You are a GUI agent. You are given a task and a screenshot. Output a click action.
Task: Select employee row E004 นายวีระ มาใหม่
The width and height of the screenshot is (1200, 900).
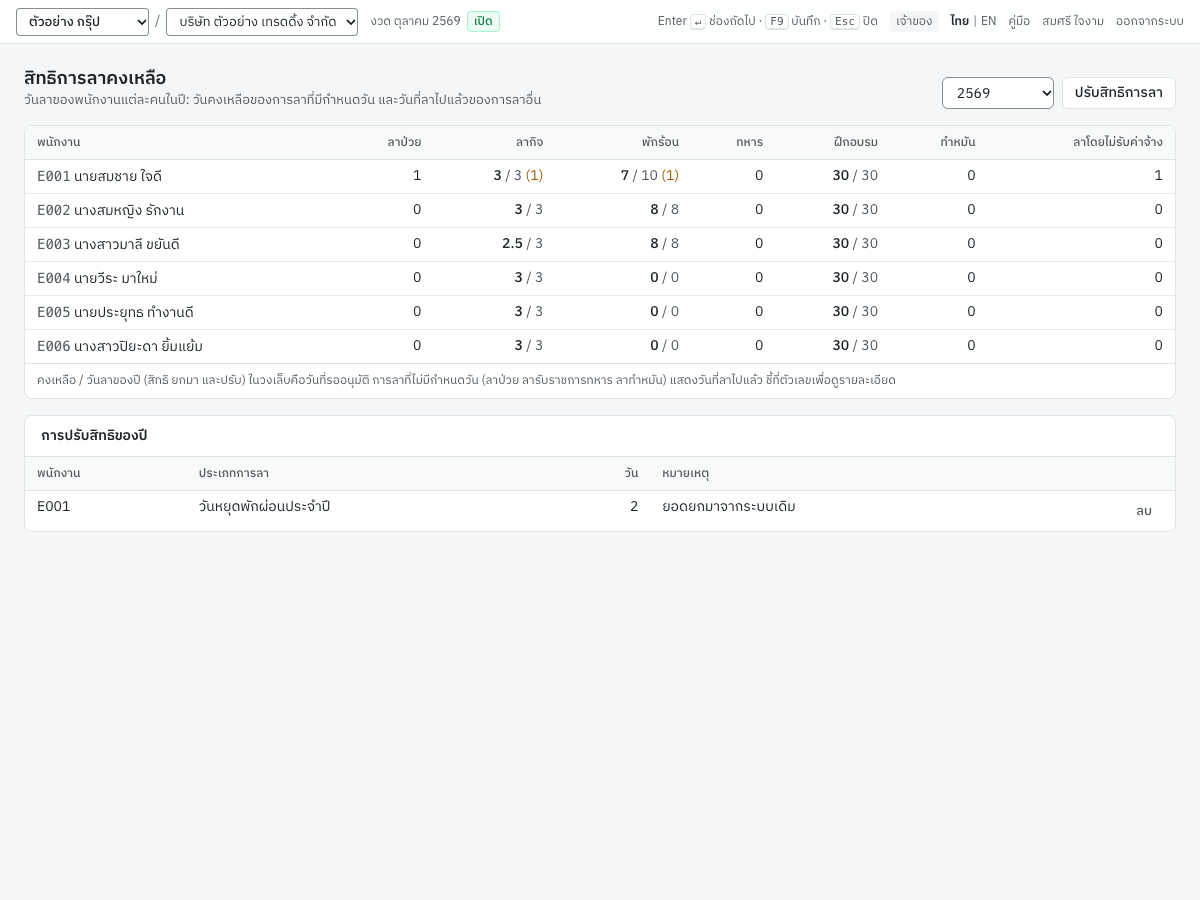(600, 278)
